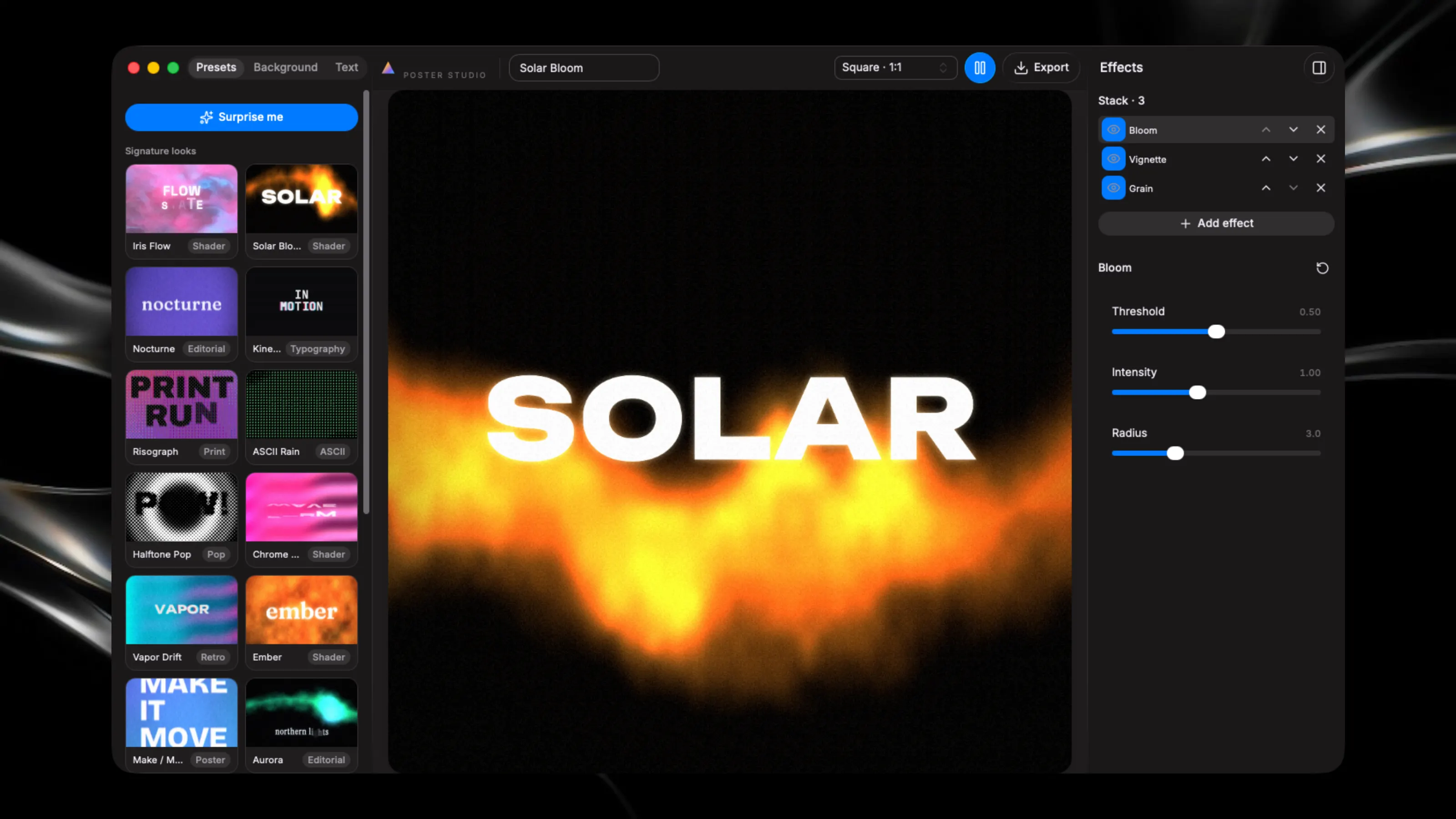Select the Bloom row in the stack
The width and height of the screenshot is (1456, 819).
coord(1216,130)
